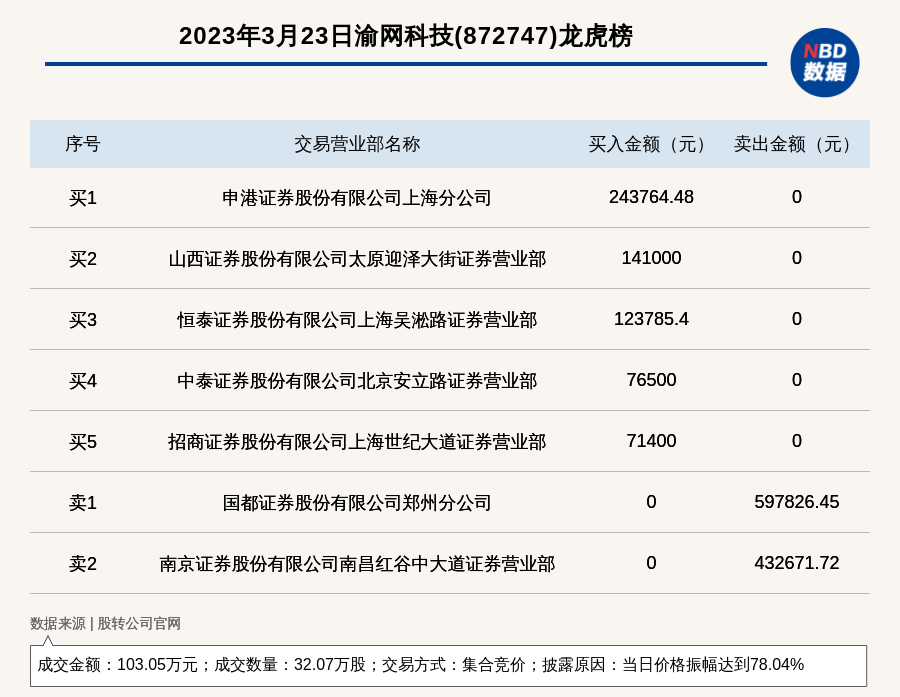The width and height of the screenshot is (900, 697).
Task: Click the 当日价格振幅达到78.04% disclosure text
Action: (x=713, y=665)
